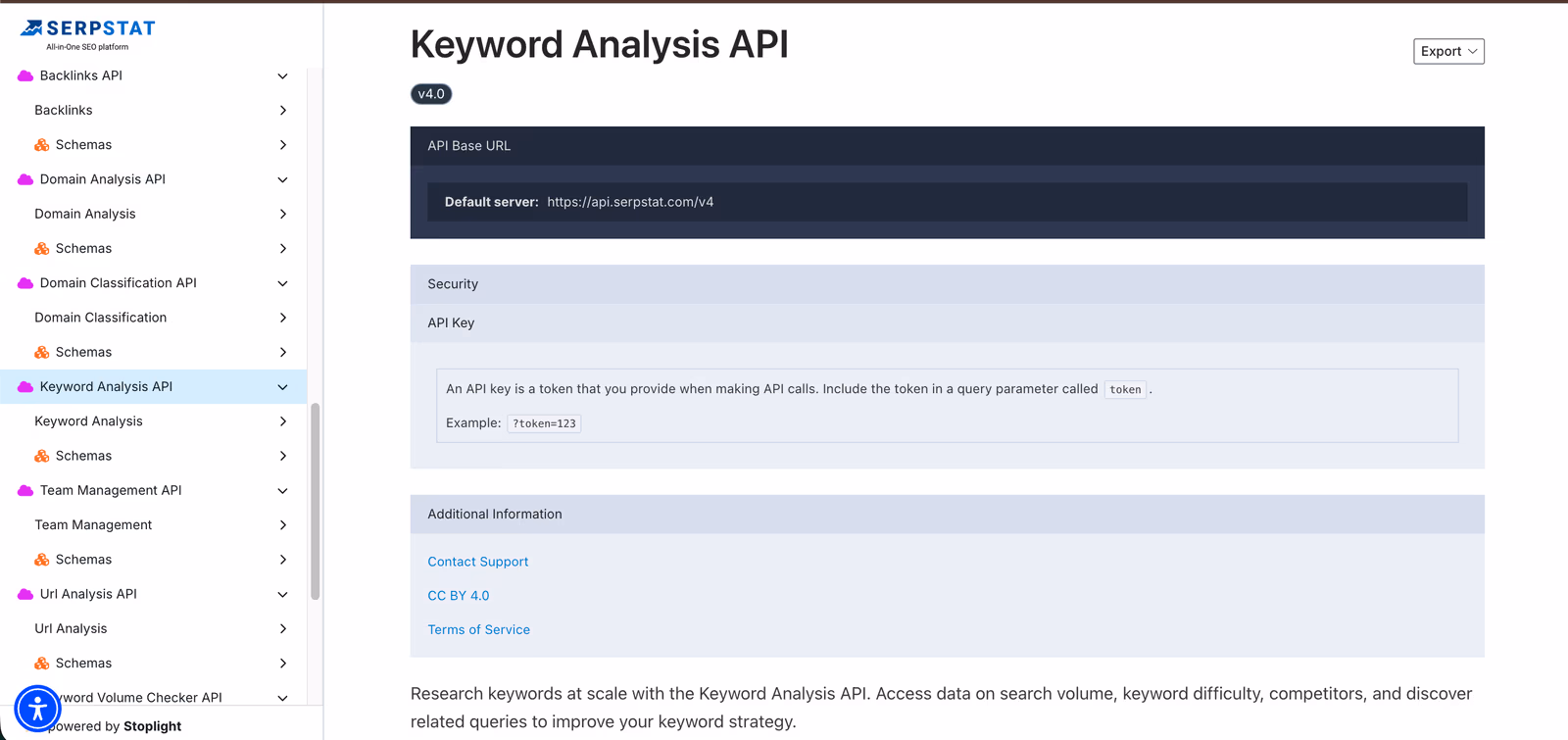Collapse the Backlinks API section chevron
This screenshot has width=1568, height=740.
tap(282, 75)
